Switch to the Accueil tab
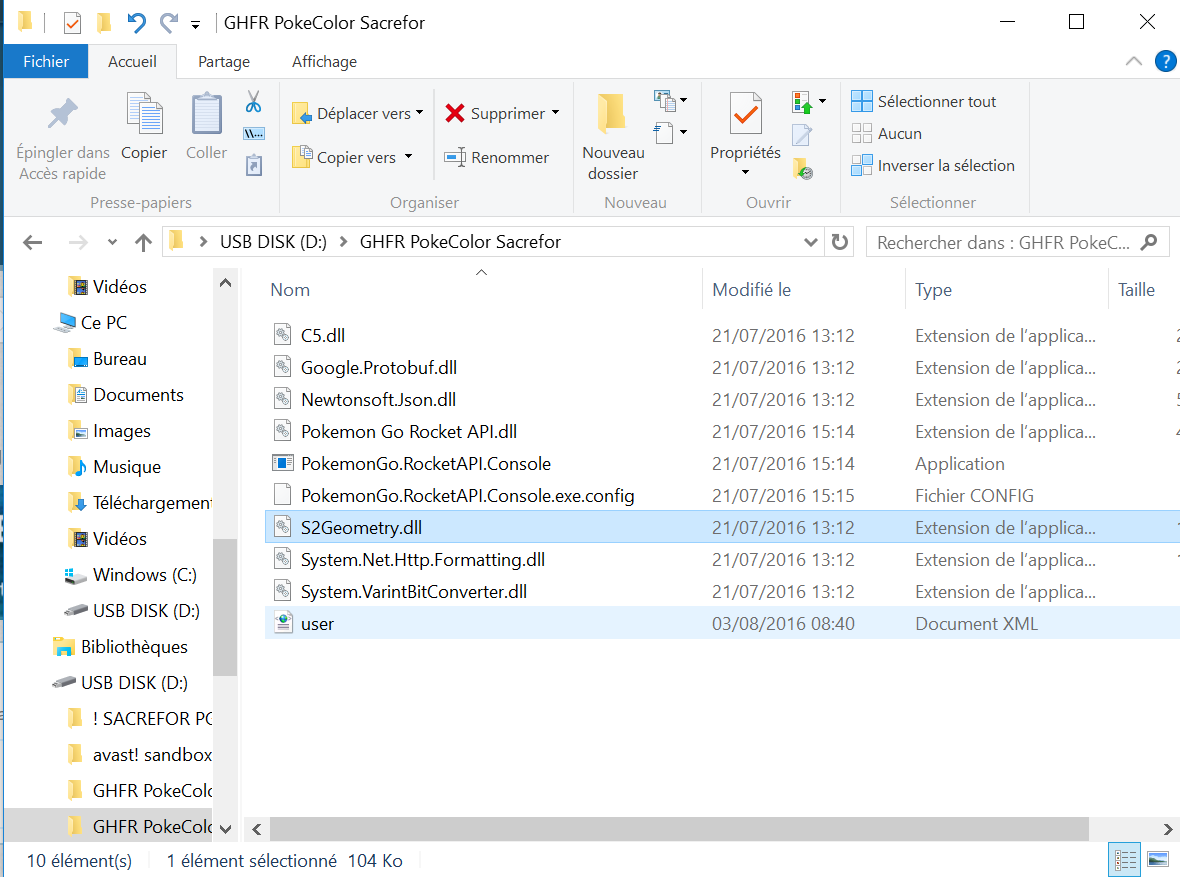1180x877 pixels. [x=132, y=62]
